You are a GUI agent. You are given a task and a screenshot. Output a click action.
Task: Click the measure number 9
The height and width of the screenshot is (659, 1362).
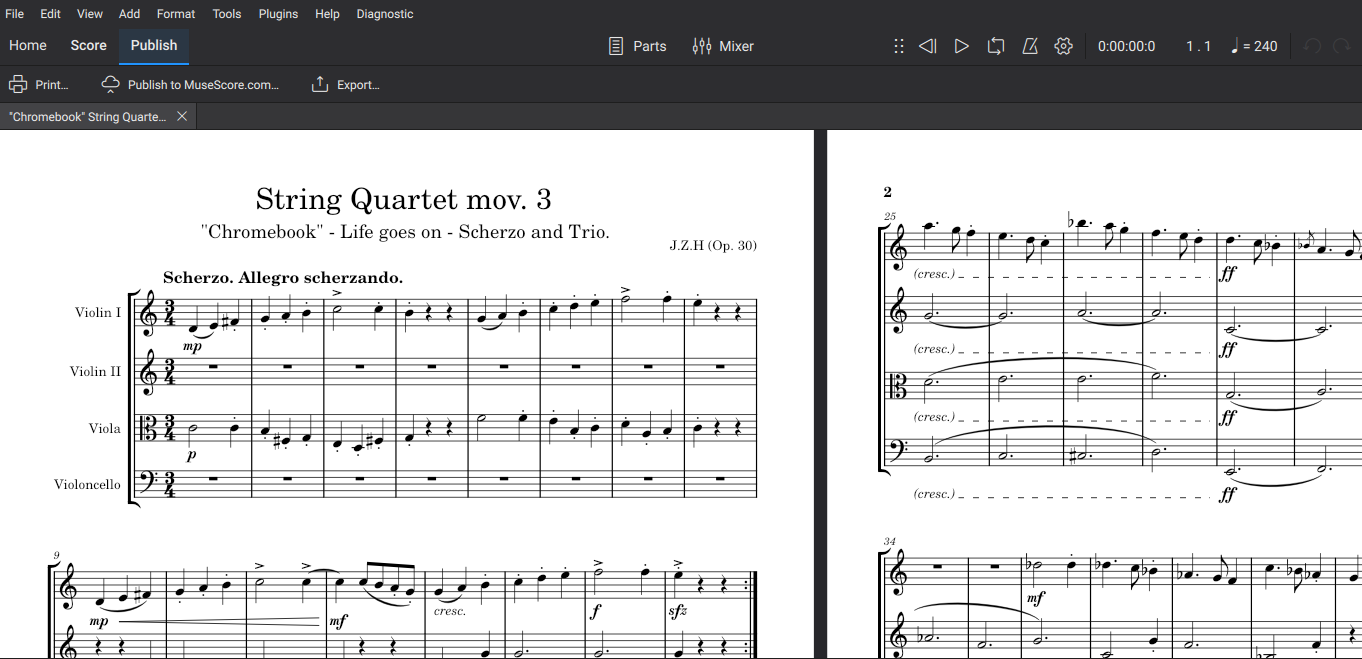tap(57, 555)
